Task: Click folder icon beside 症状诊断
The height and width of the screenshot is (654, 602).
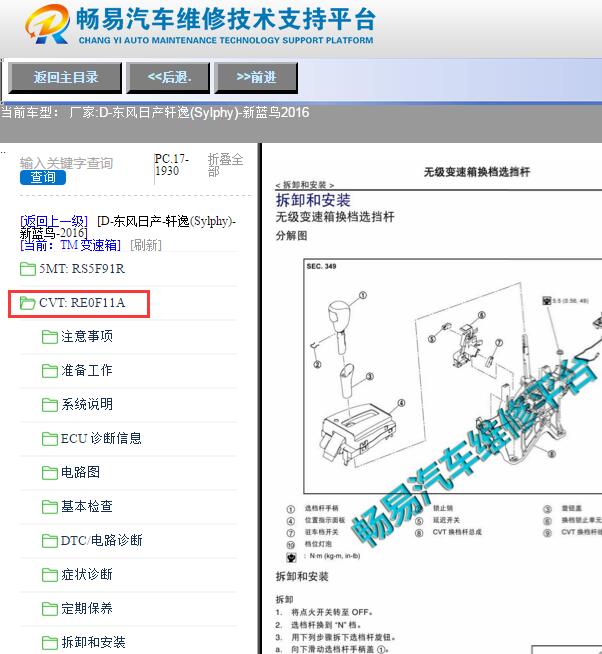Action: (50, 575)
